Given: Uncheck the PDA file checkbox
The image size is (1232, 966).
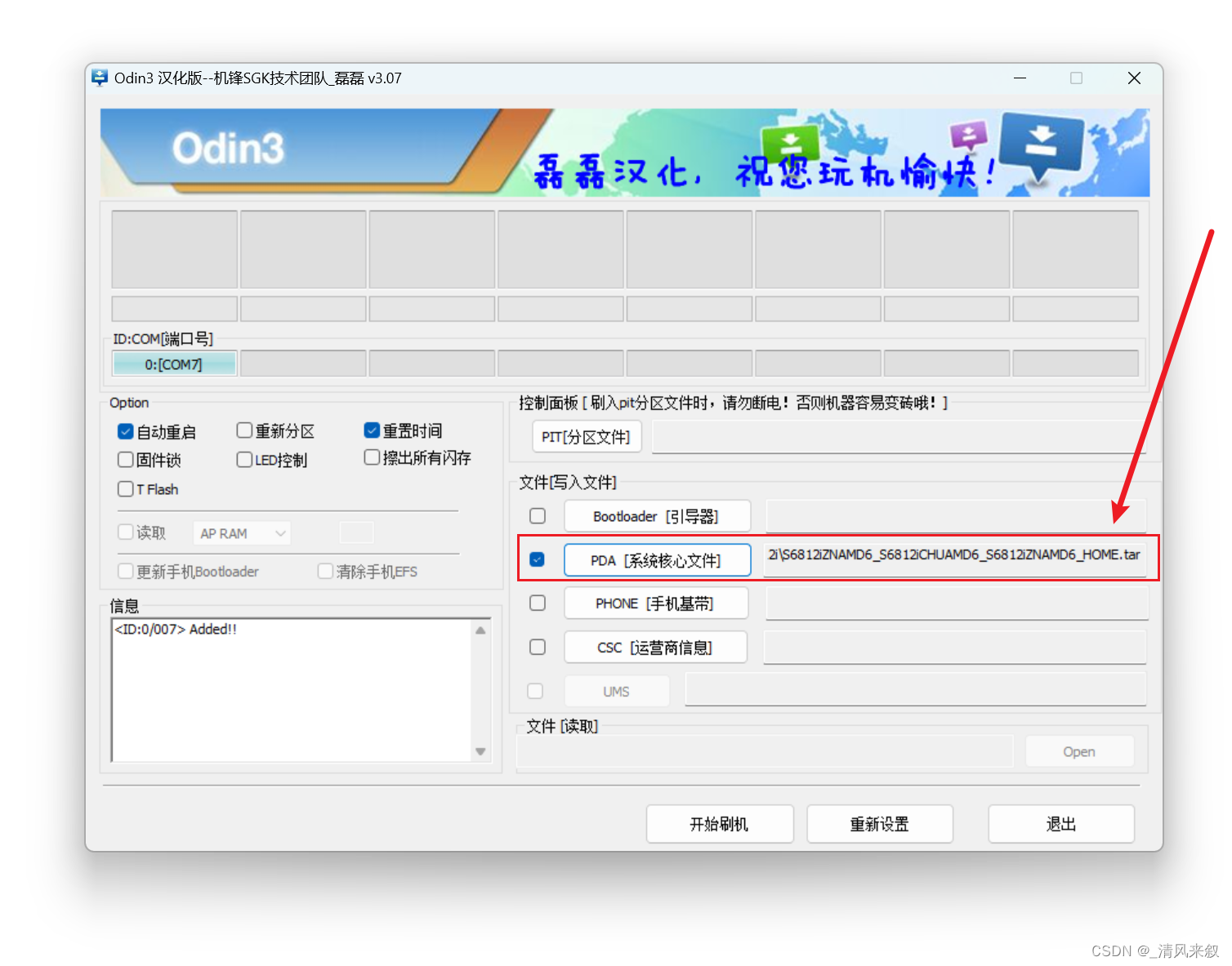Looking at the screenshot, I should tap(538, 559).
